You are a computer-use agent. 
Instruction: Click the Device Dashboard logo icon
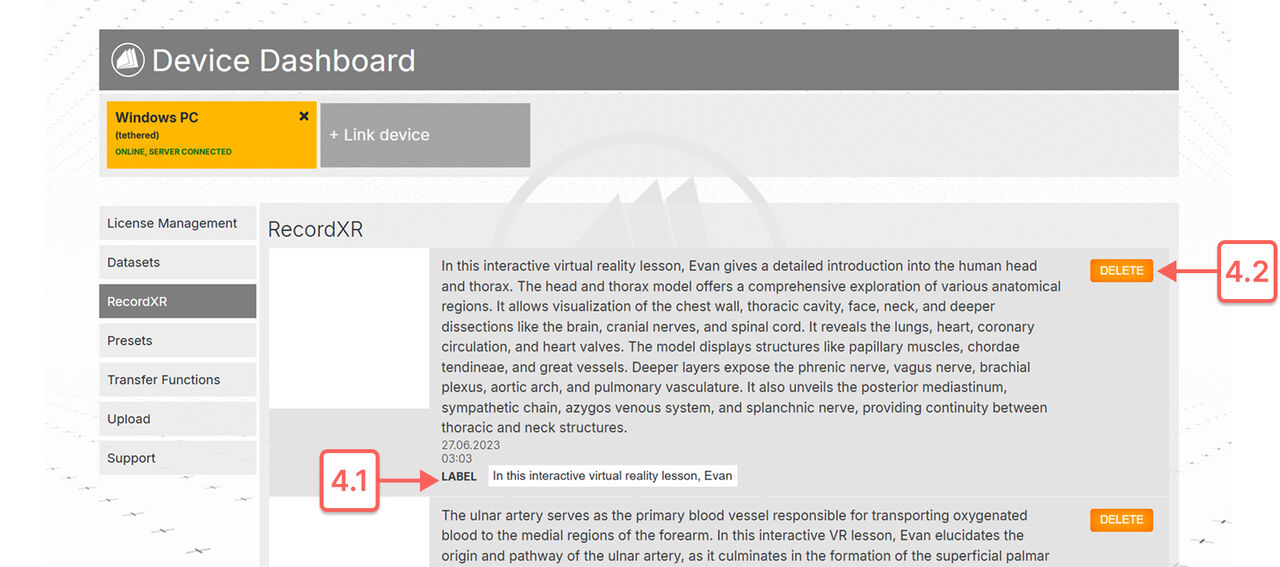128,60
